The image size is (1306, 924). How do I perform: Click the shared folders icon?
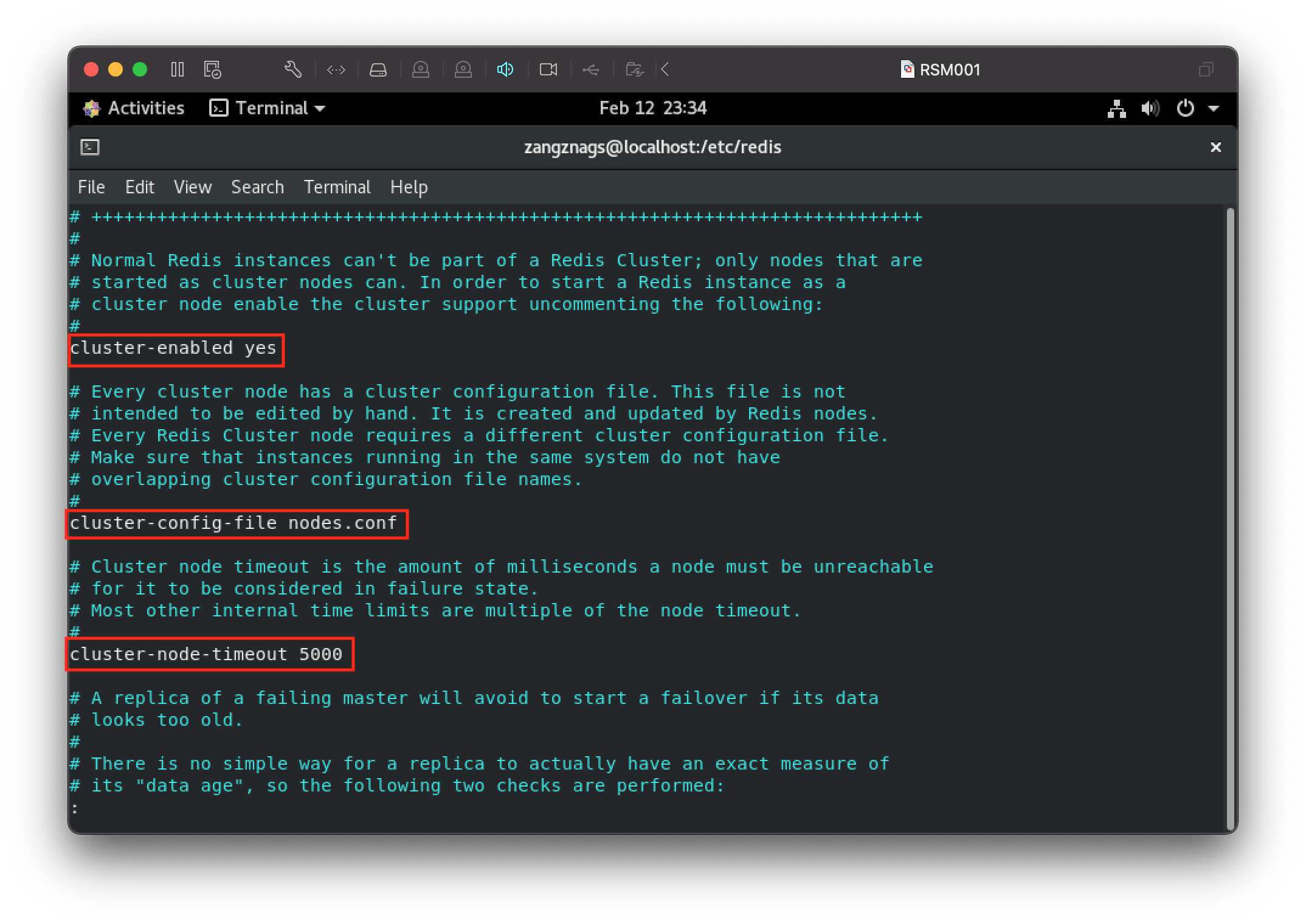634,70
